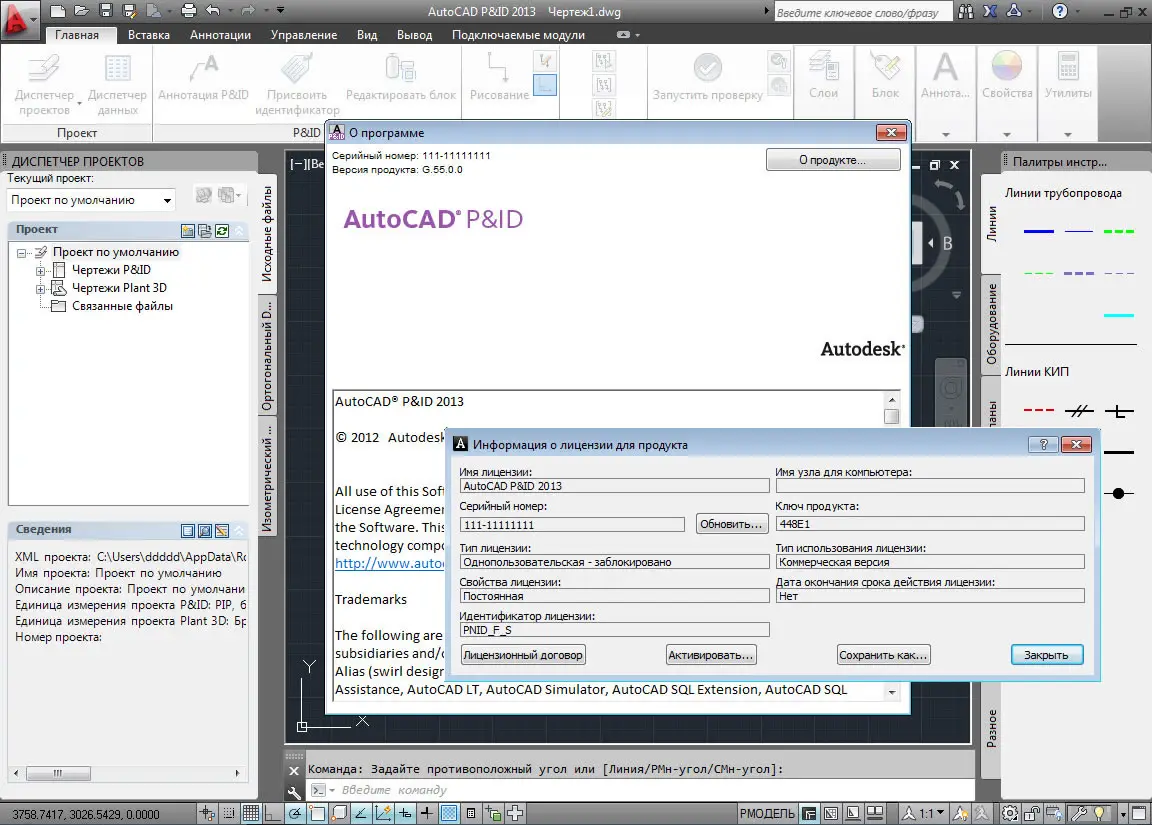
Task: Click the Серийный номер field in license dialog
Action: point(572,525)
